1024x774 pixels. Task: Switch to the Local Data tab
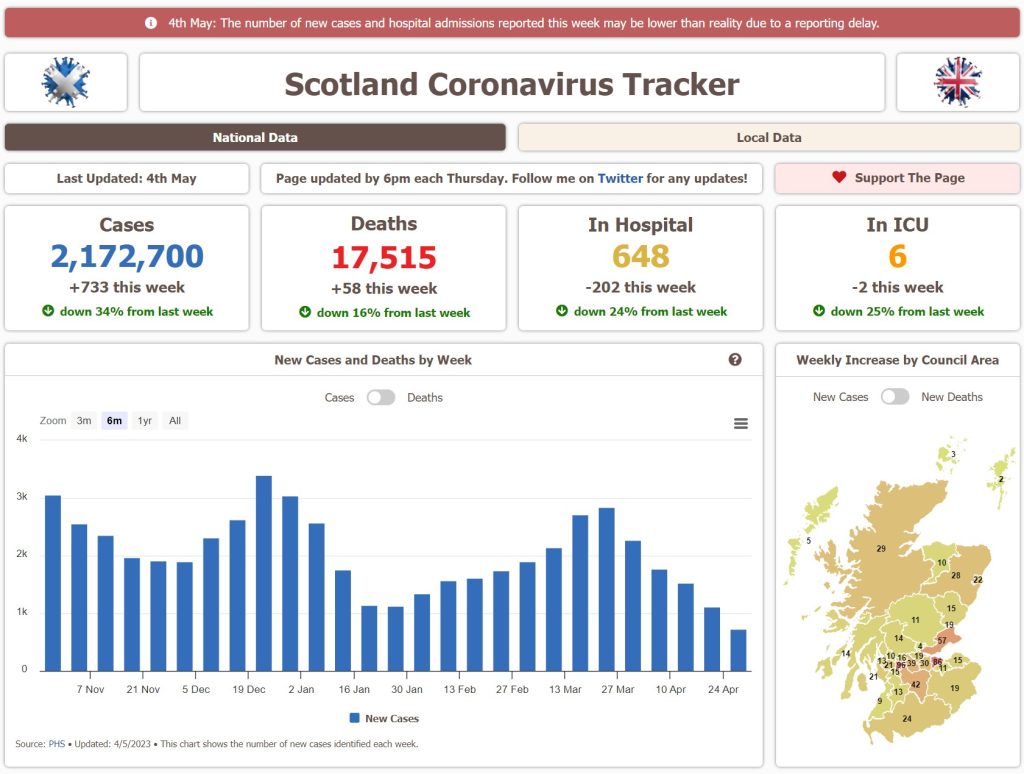pyautogui.click(x=768, y=137)
